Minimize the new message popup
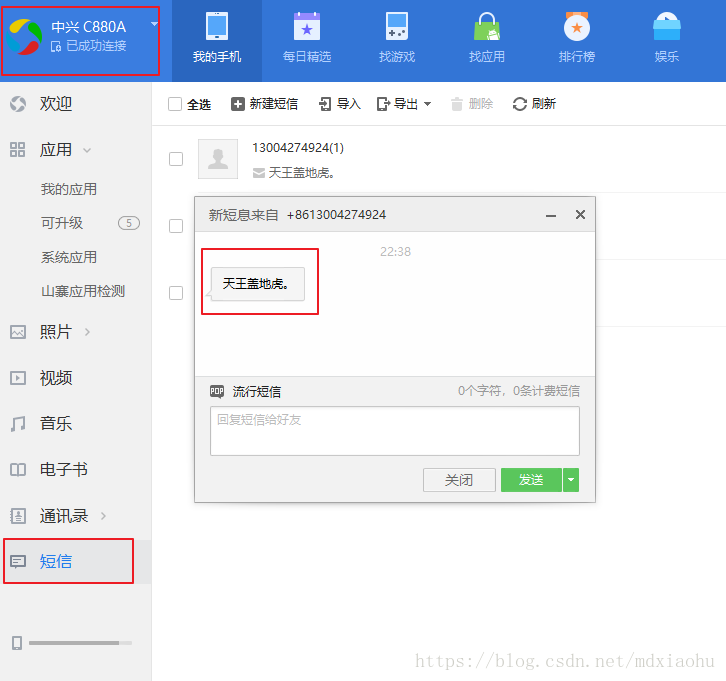Screen dimensions: 726x681 pos(551,215)
